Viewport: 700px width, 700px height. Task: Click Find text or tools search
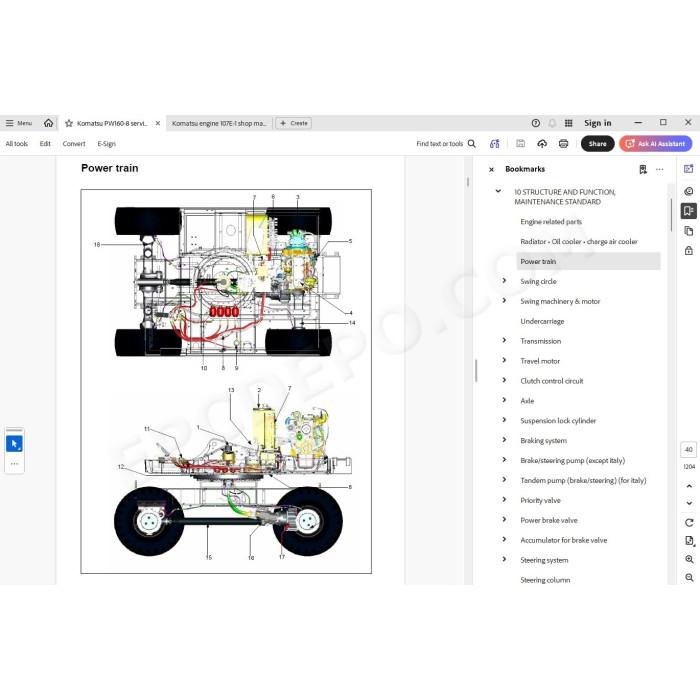tap(446, 144)
